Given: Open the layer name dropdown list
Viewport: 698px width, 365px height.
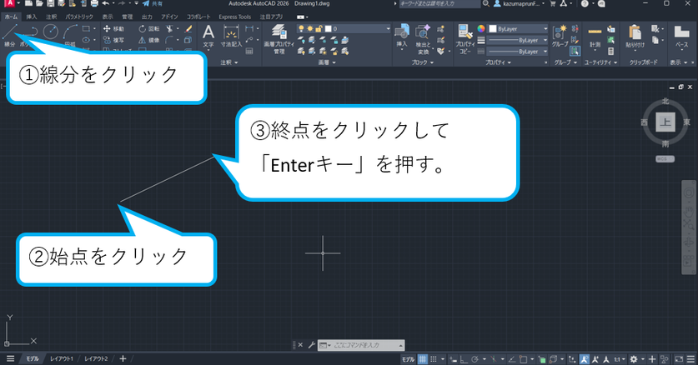Looking at the screenshot, I should coord(388,29).
